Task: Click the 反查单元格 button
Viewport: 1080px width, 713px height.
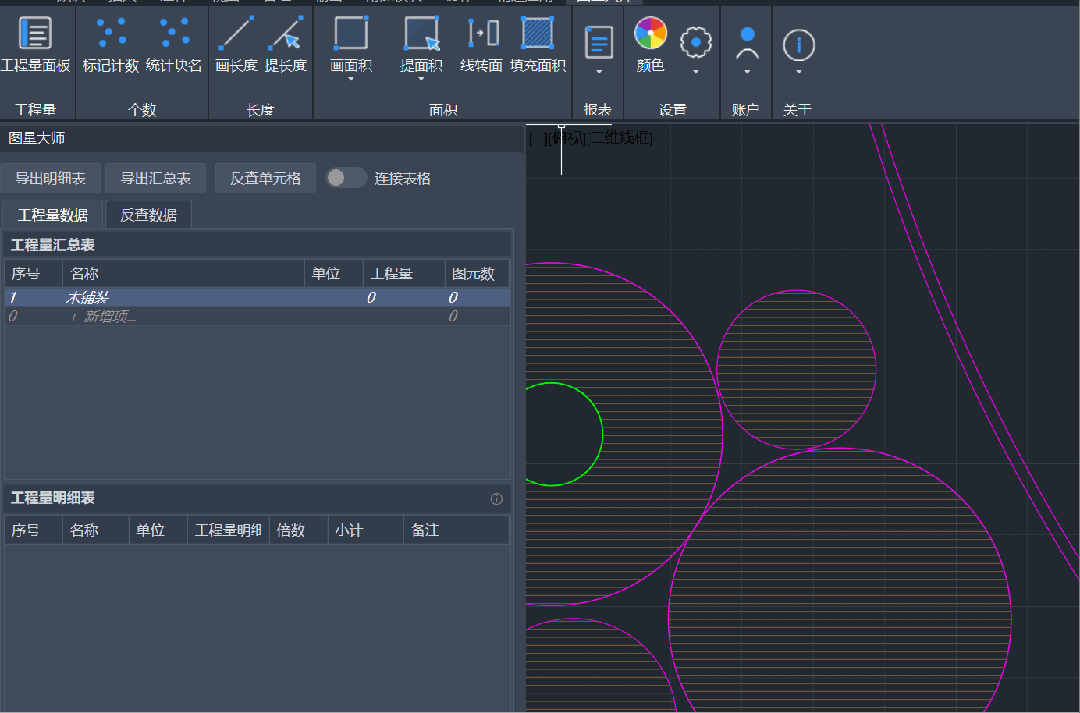Action: tap(265, 178)
